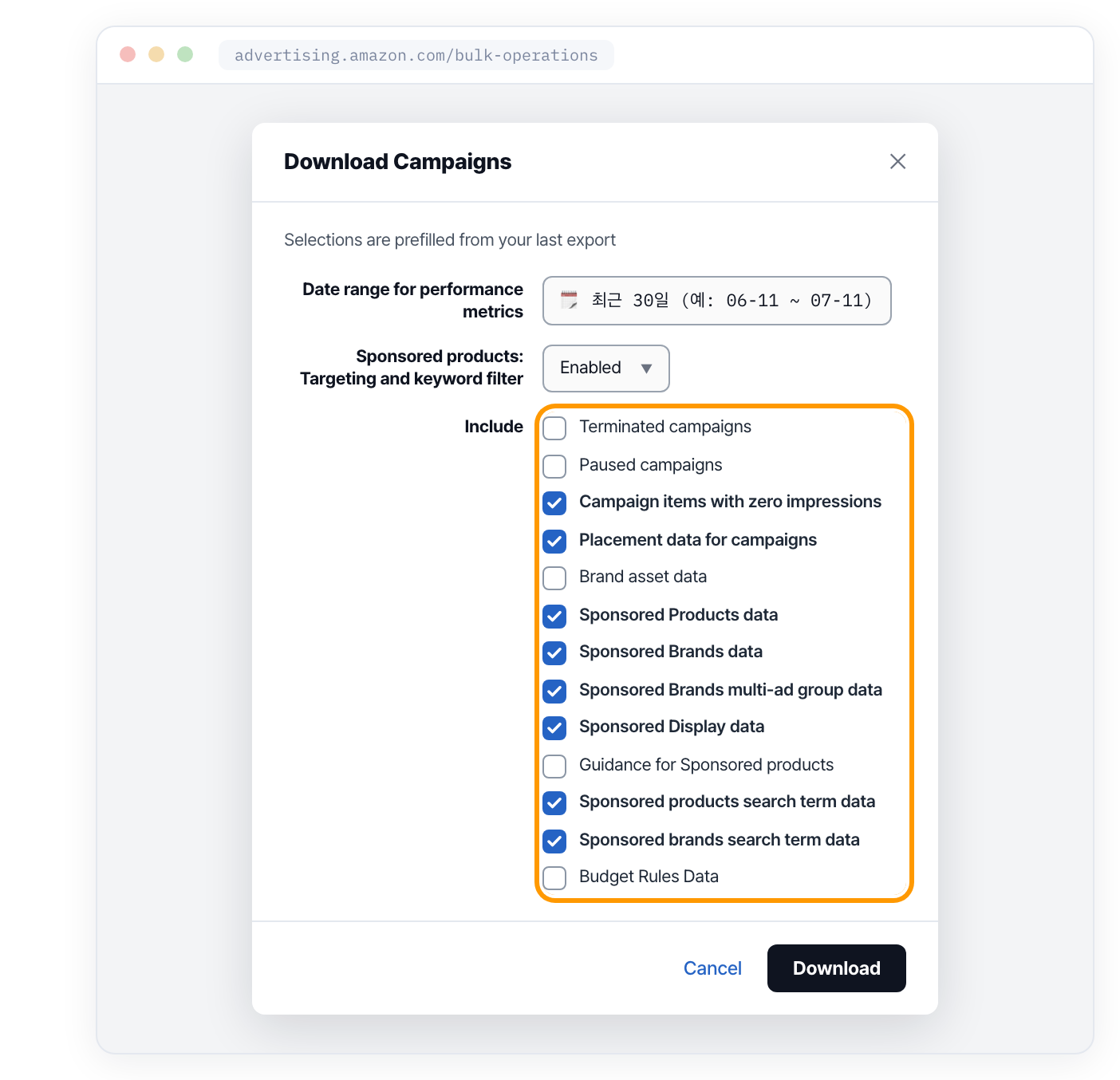Close the Download Campaigns dialog with X
The width and height of the screenshot is (1120, 1080).
[897, 161]
